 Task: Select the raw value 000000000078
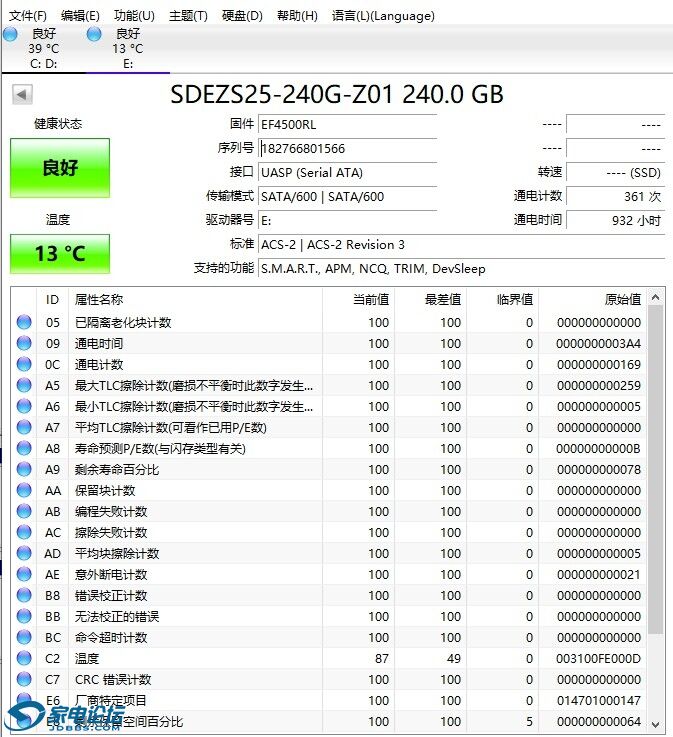coord(598,470)
